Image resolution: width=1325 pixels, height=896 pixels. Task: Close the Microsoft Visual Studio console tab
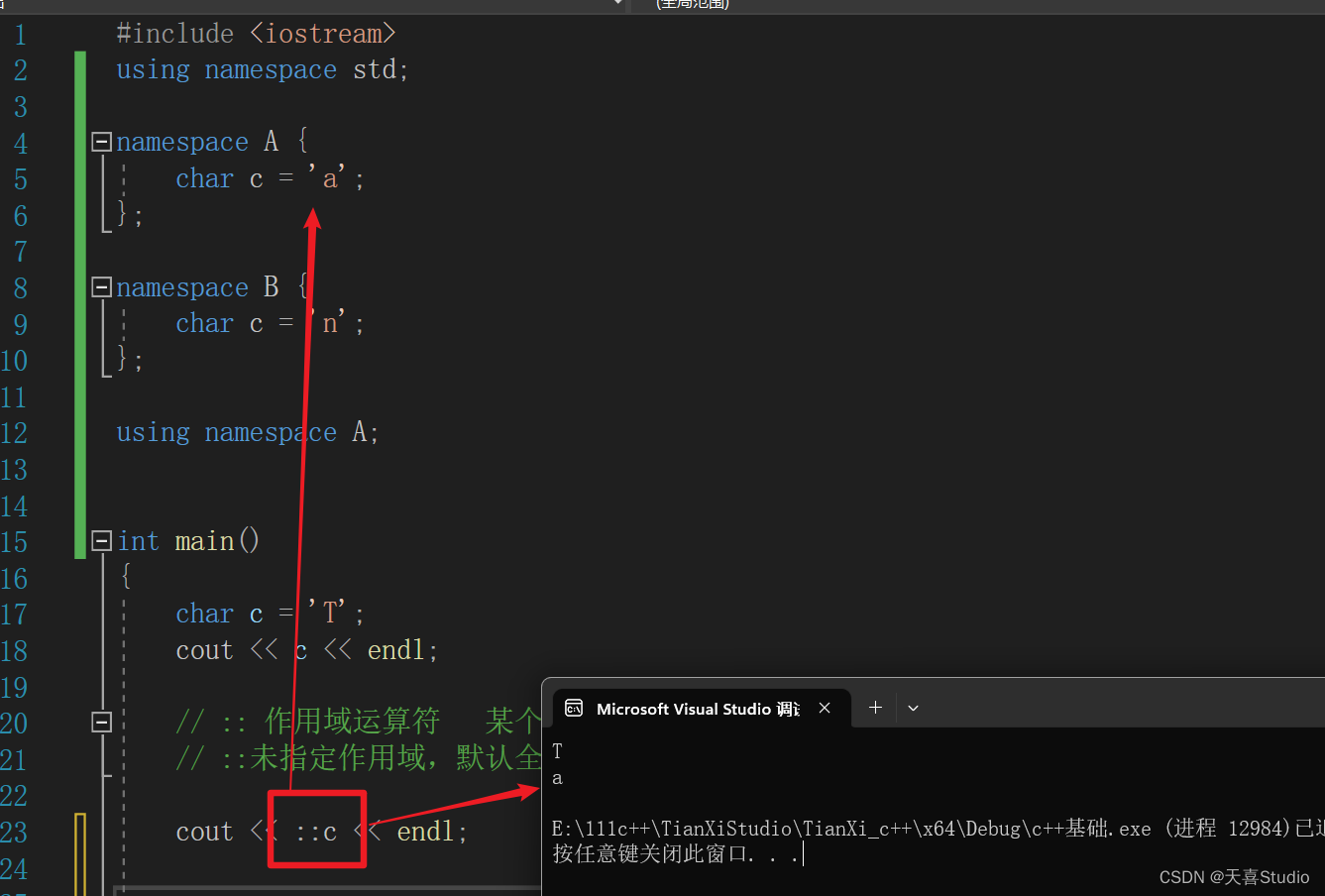coord(825,708)
